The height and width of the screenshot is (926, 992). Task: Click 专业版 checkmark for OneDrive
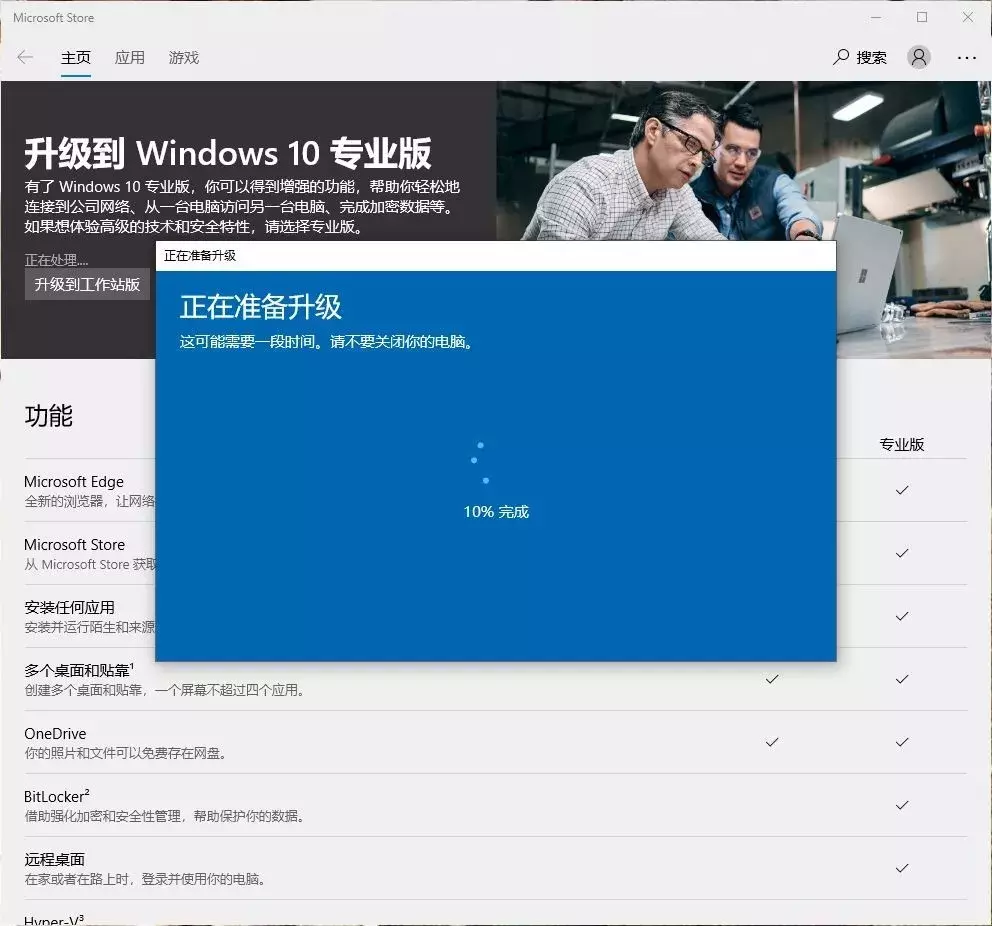pos(902,742)
